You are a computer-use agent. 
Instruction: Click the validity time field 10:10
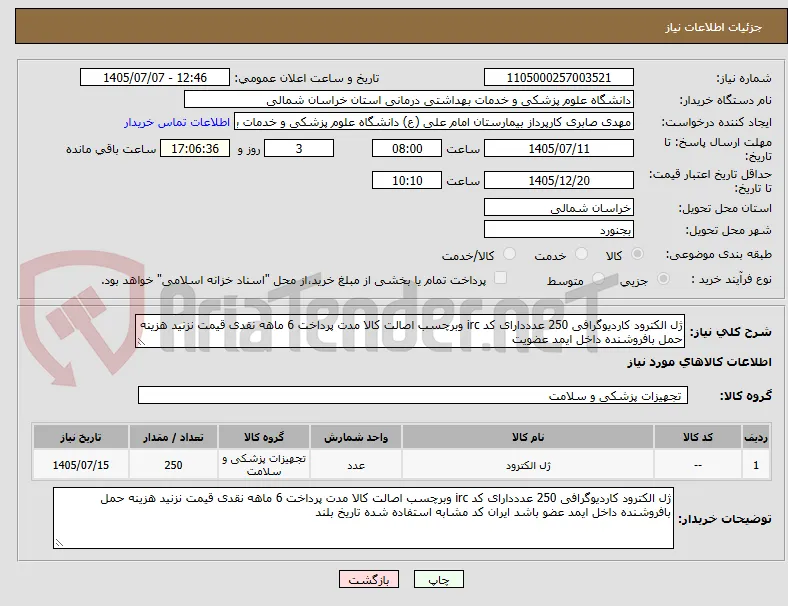(x=407, y=180)
